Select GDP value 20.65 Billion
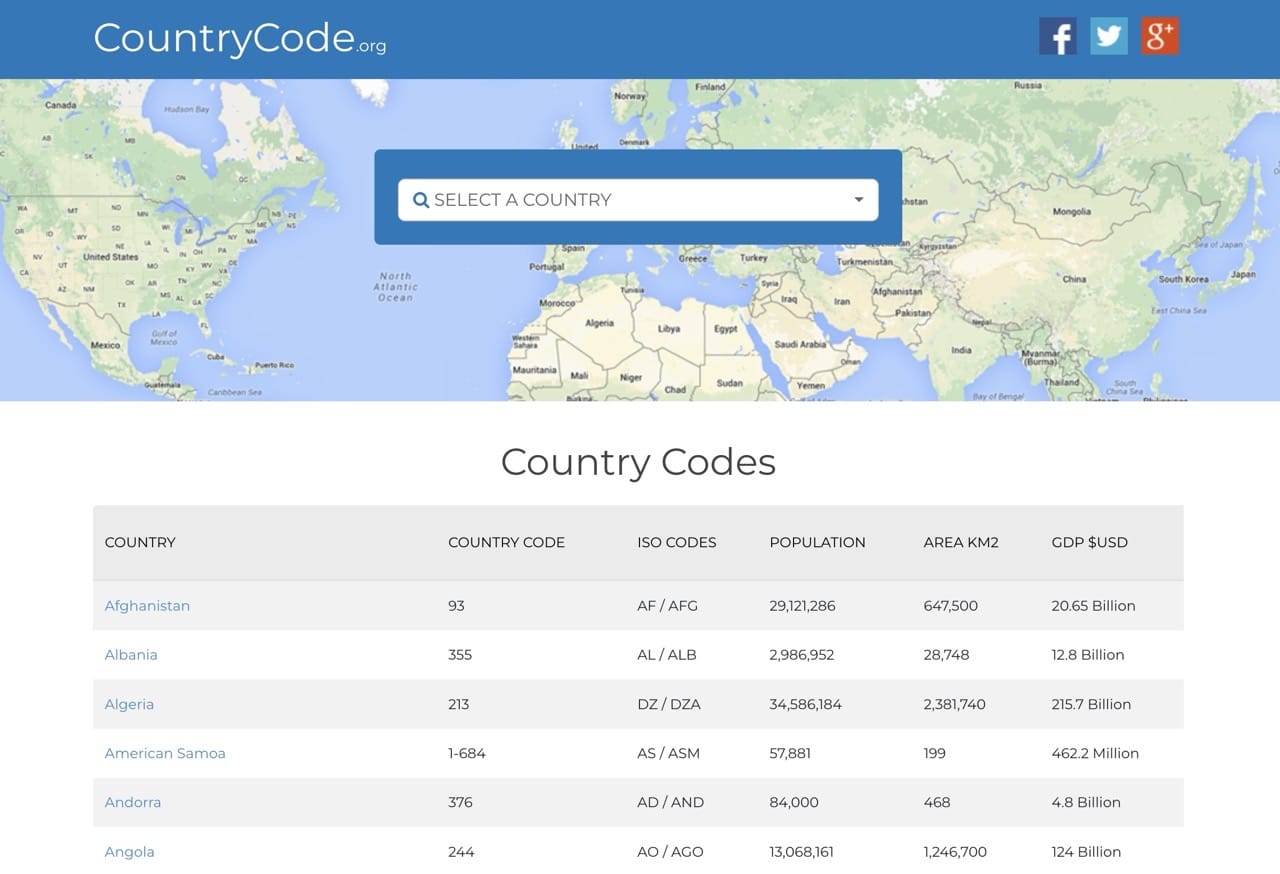Viewport: 1280px width, 874px height. (x=1093, y=605)
